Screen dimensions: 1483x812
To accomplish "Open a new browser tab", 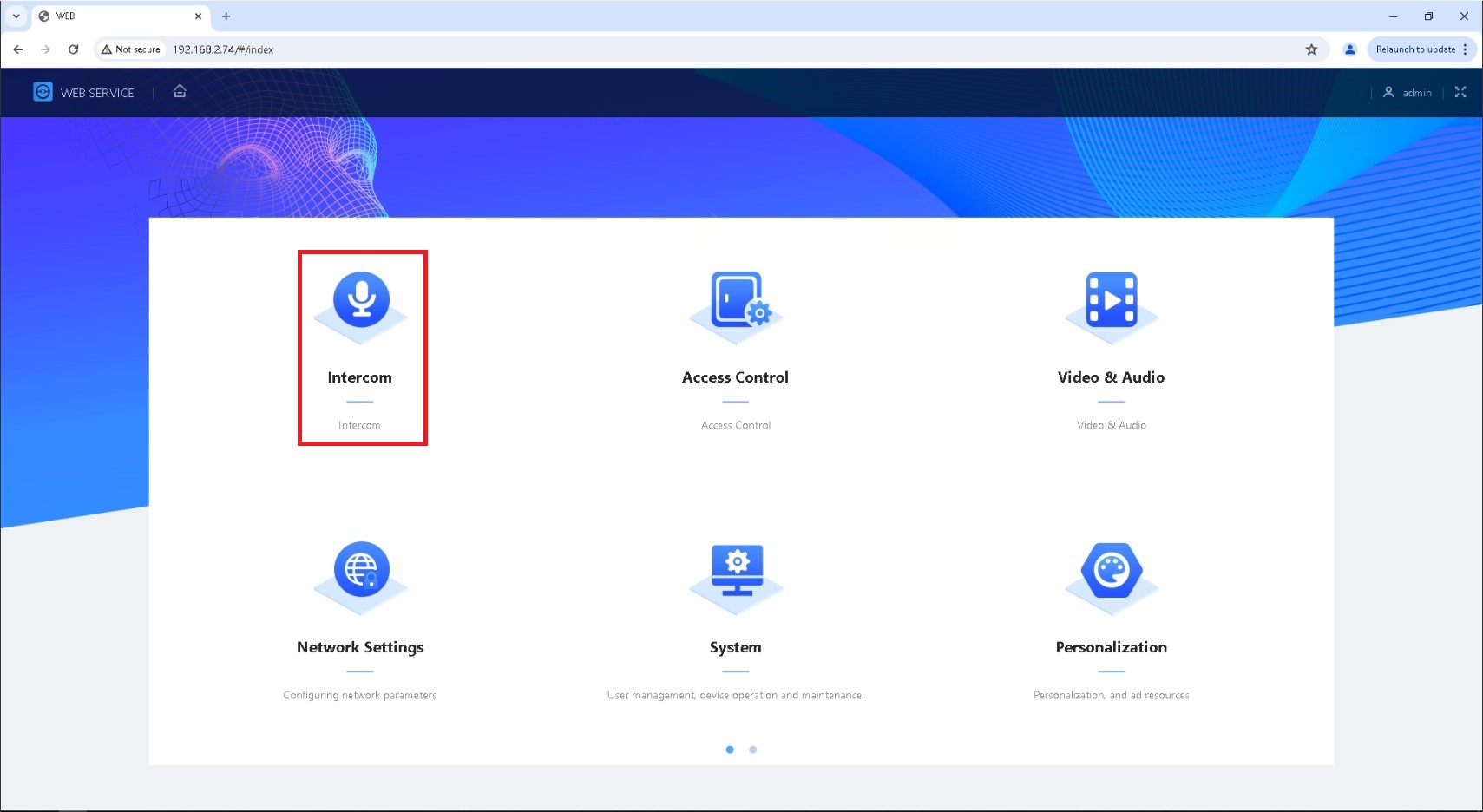I will tap(226, 16).
